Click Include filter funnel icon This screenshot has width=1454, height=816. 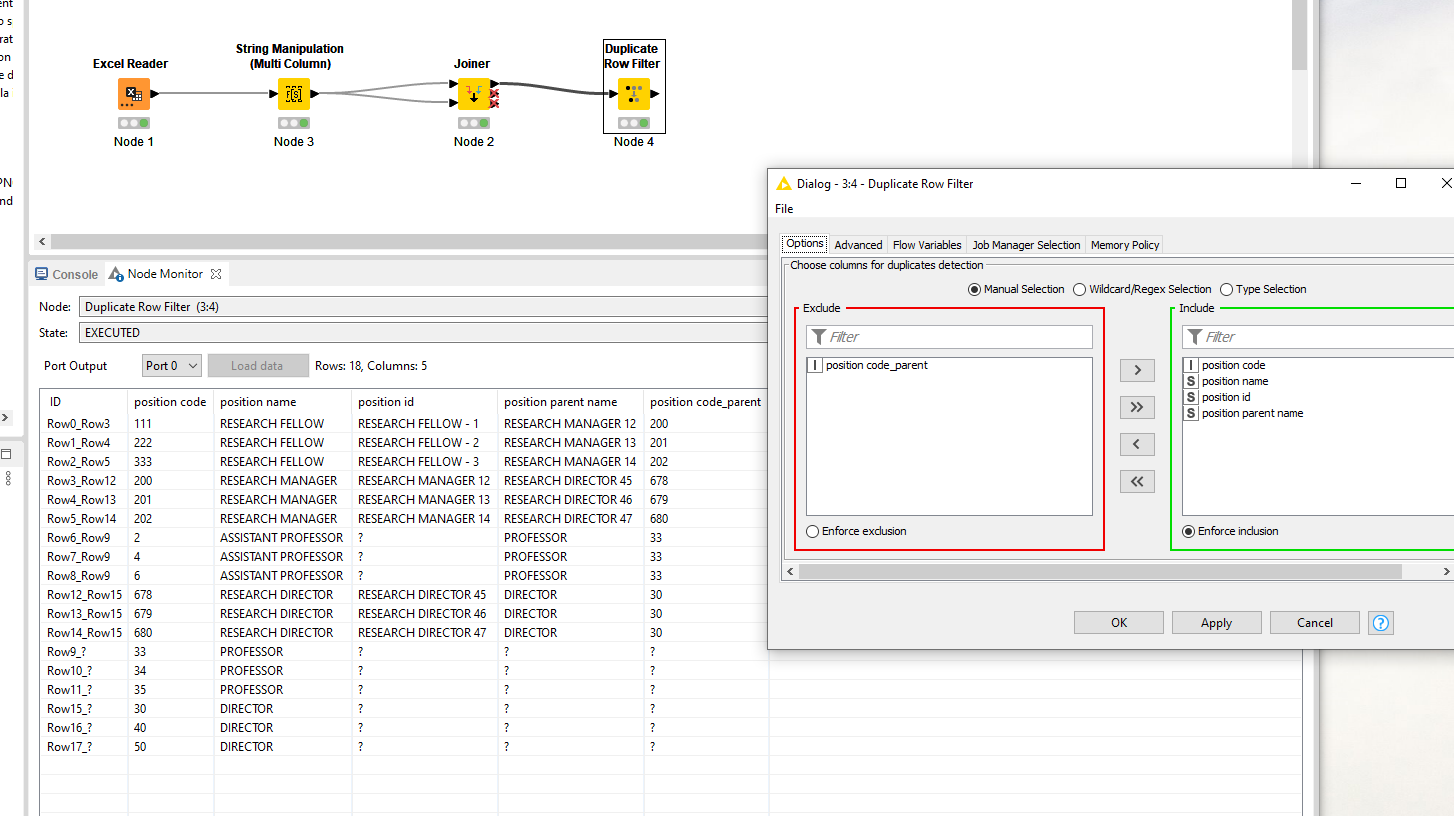(x=1195, y=337)
